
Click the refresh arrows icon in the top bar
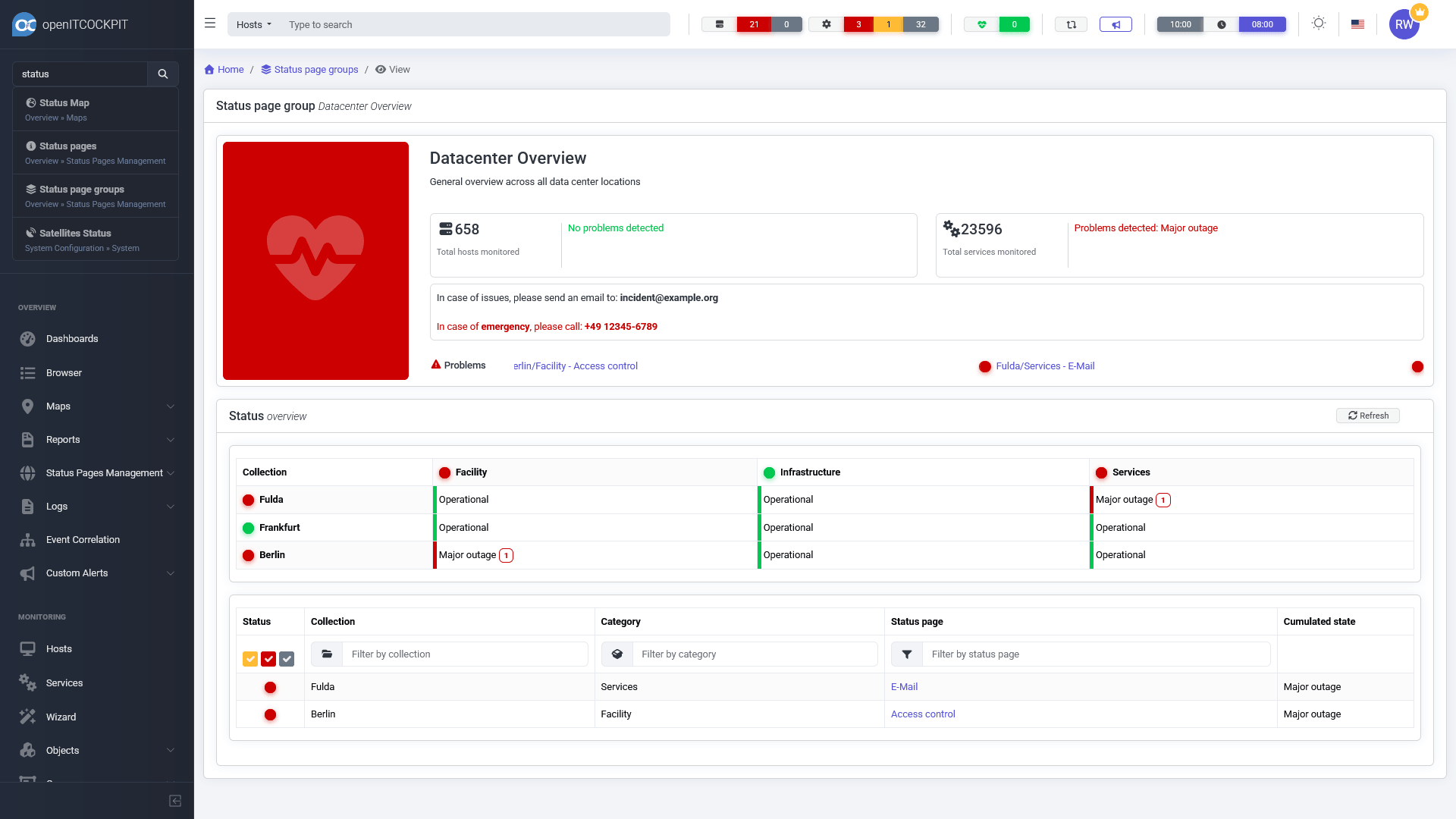1071,24
